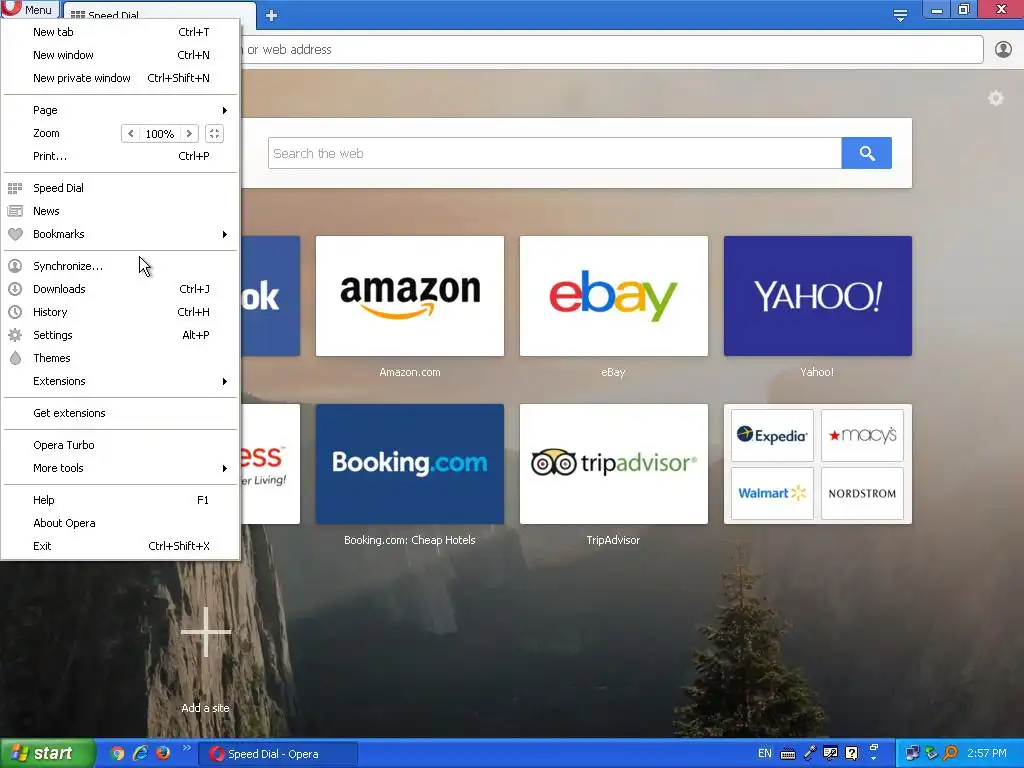This screenshot has height=768, width=1024.
Task: Focus the web address bar
Action: 611,50
